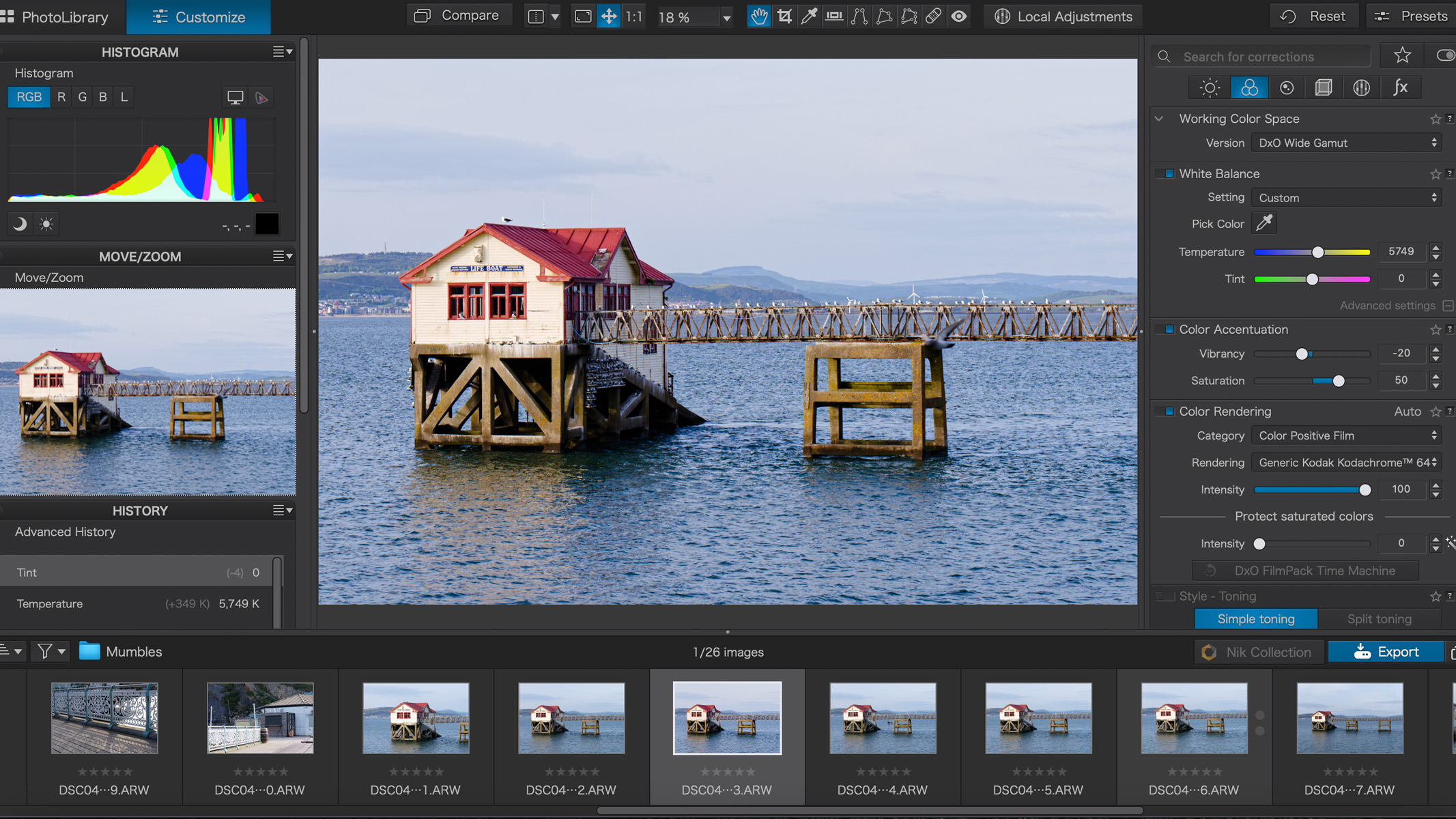Select the Hand pan tool
This screenshot has width=1456, height=819.
point(758,16)
